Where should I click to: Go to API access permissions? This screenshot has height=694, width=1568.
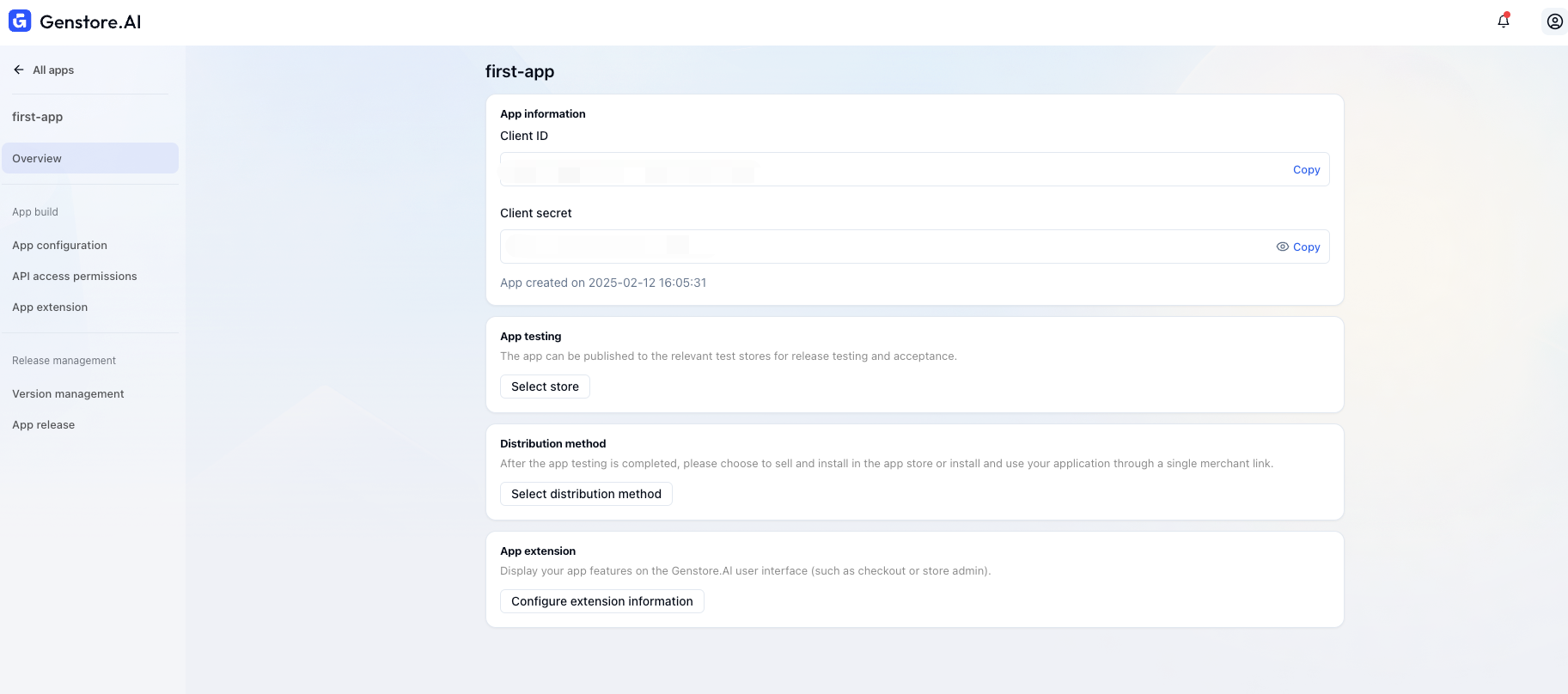coord(75,276)
